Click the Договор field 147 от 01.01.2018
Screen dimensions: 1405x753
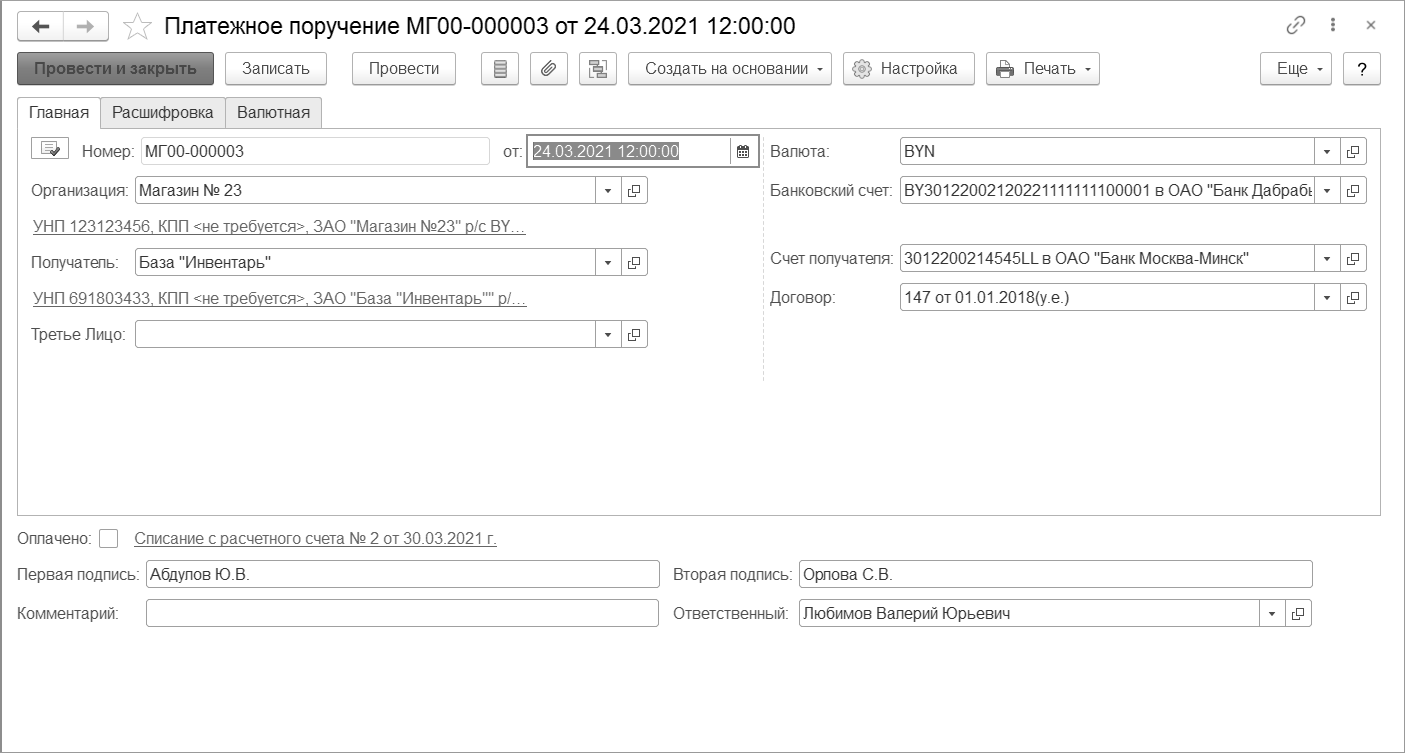click(1107, 297)
